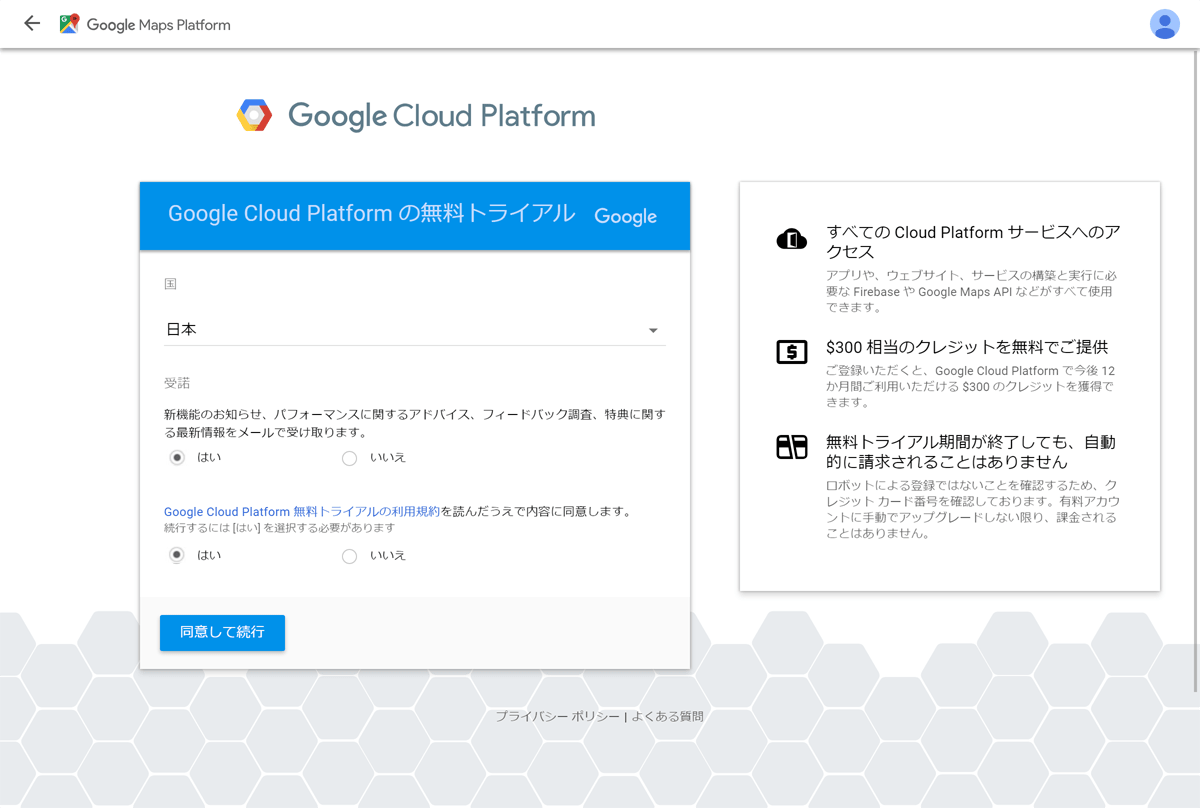Screen dimensions: 1200x808
Task: Select はい for email updates
Action: 177,458
